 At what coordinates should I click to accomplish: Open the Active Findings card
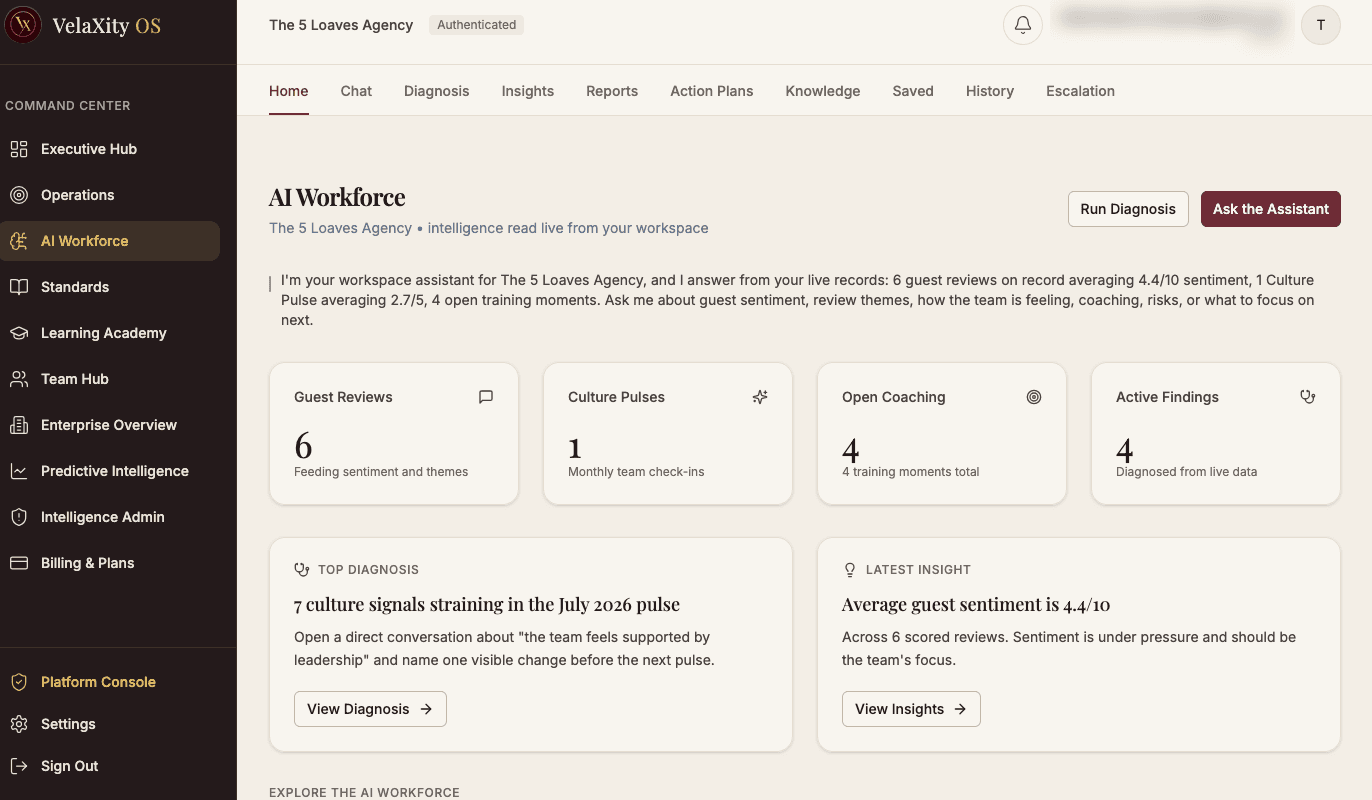pos(1216,434)
